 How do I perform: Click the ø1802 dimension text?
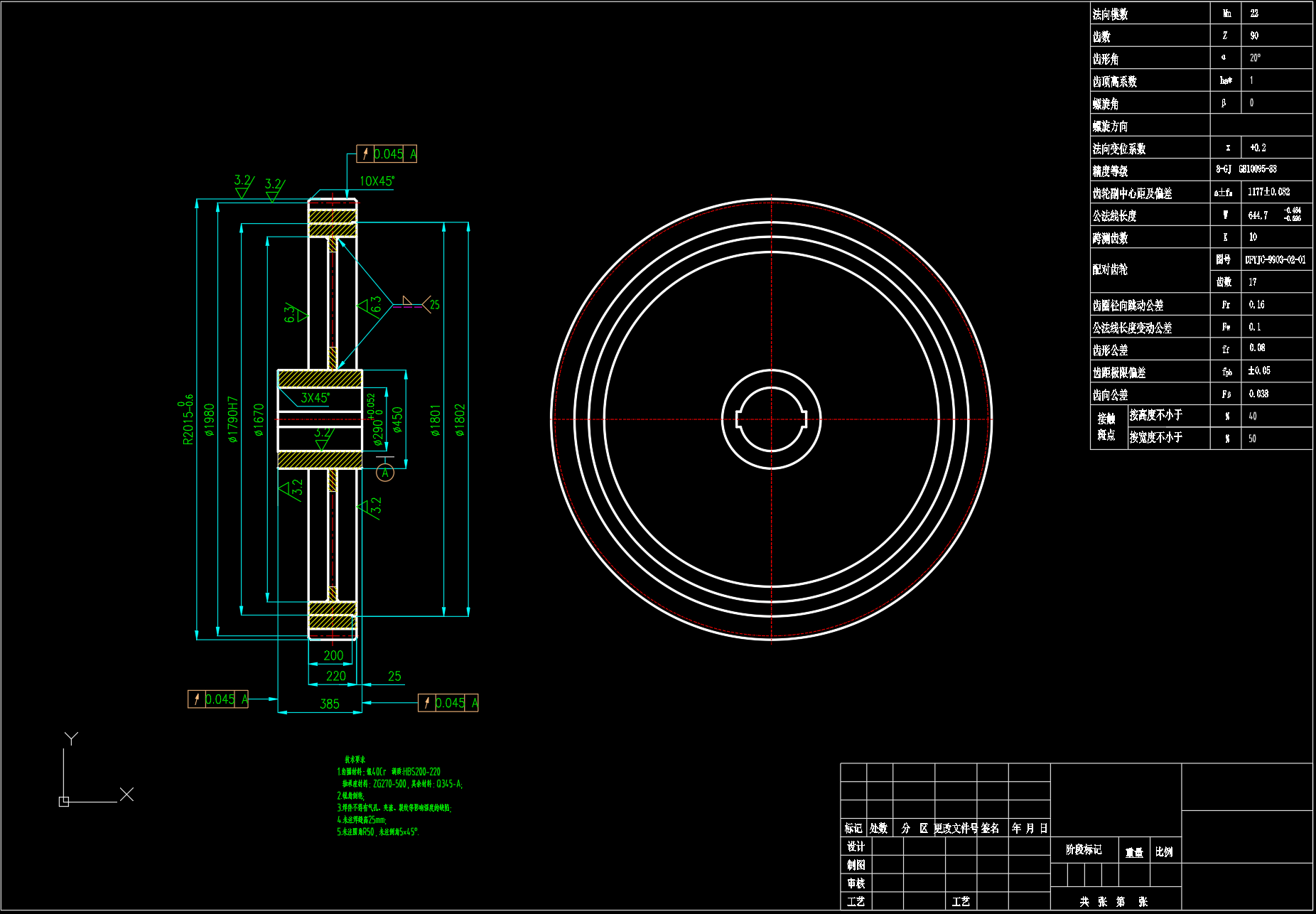(460, 419)
